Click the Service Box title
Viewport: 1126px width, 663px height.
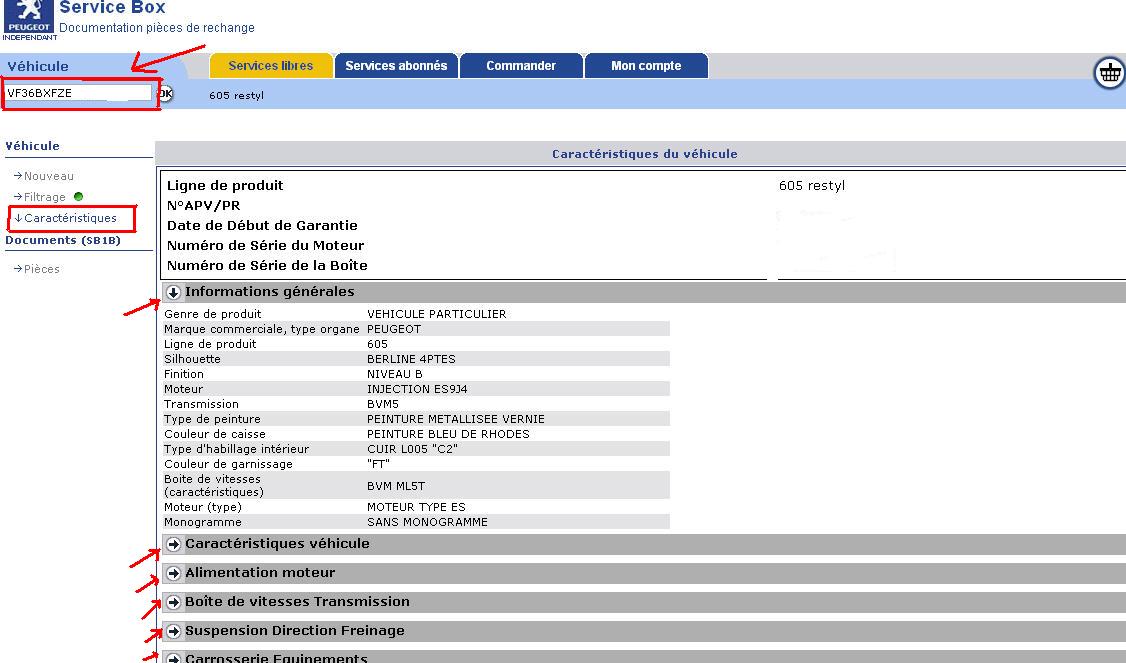(x=112, y=8)
